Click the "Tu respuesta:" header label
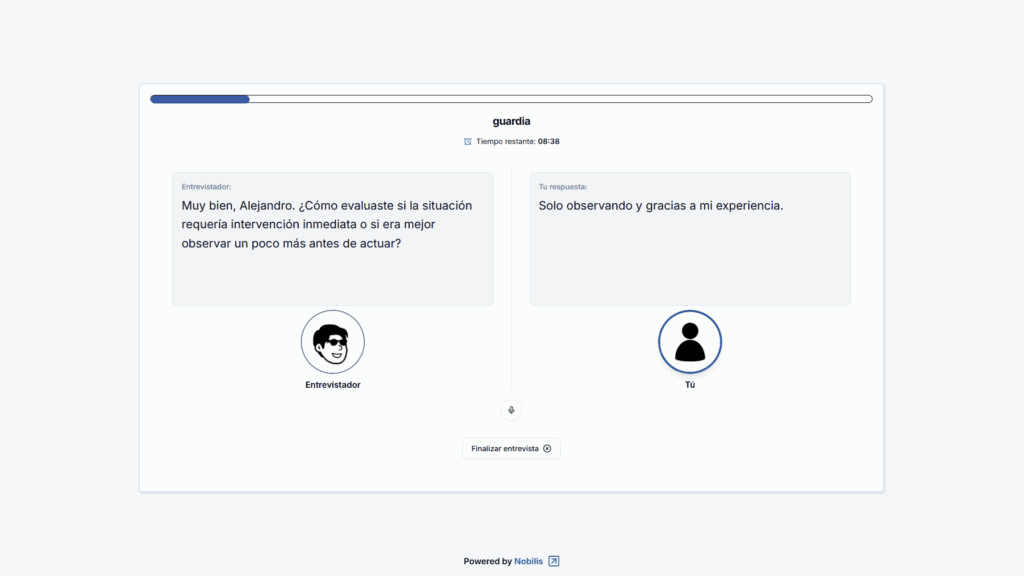 [x=563, y=186]
